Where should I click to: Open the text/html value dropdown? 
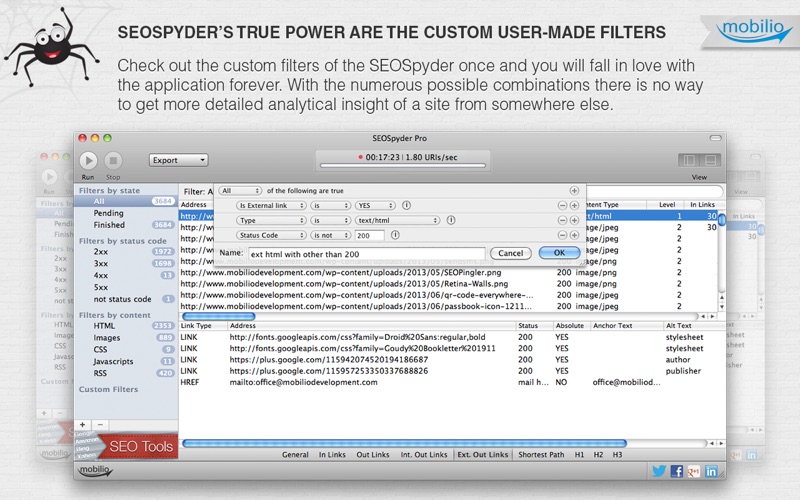pyautogui.click(x=397, y=220)
